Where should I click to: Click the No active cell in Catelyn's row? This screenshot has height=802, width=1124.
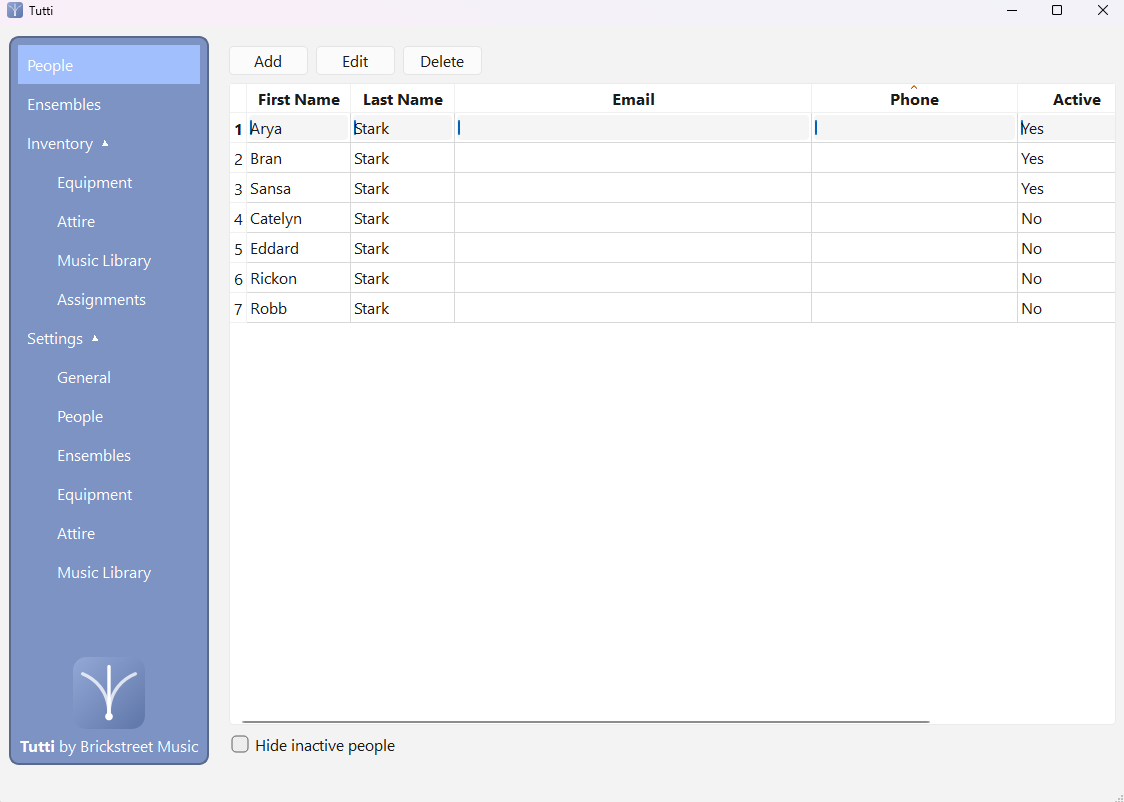click(x=1066, y=219)
